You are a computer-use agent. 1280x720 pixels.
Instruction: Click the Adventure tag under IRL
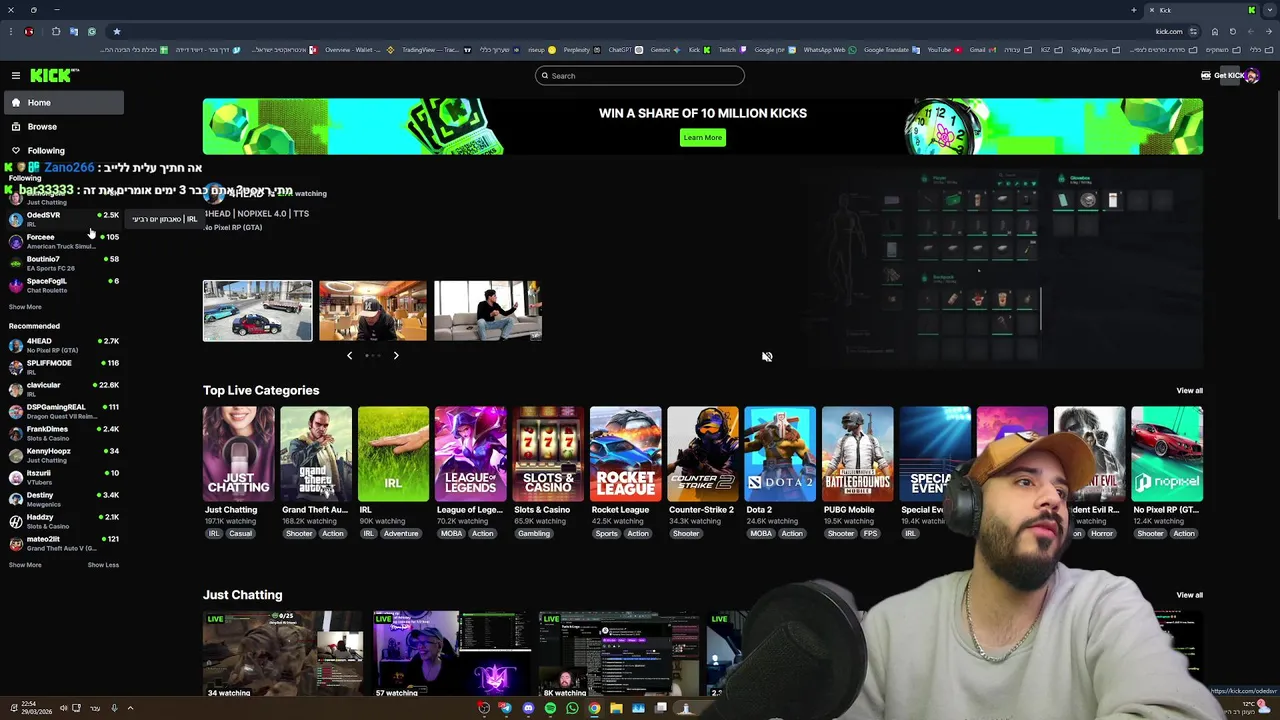(x=401, y=534)
